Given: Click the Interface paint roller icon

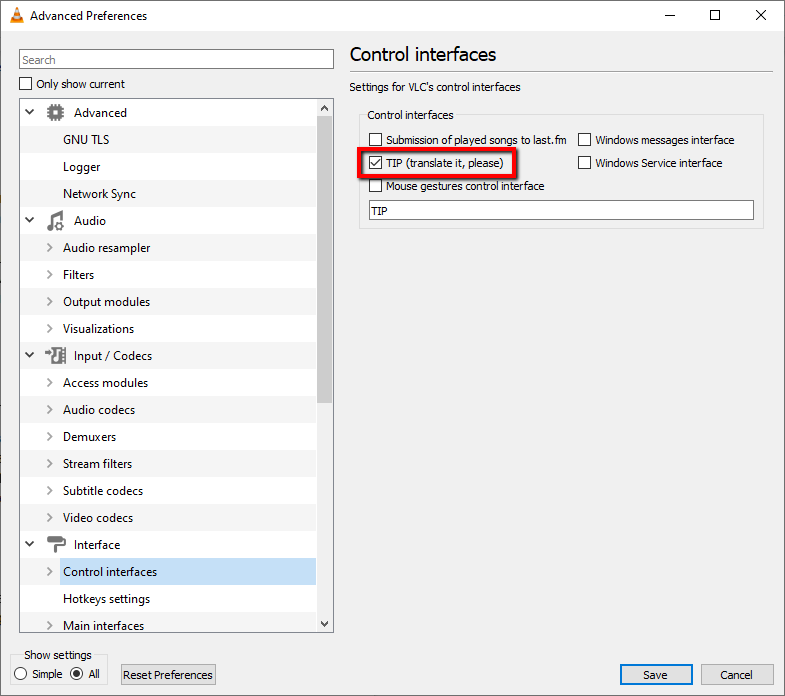Looking at the screenshot, I should pyautogui.click(x=56, y=545).
